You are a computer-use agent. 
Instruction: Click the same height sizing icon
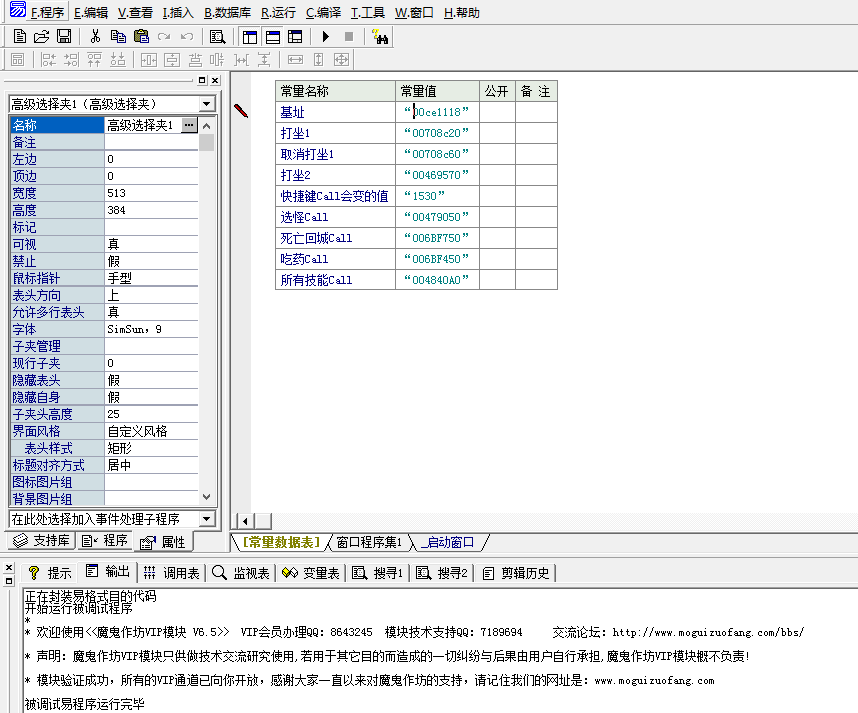point(318,60)
